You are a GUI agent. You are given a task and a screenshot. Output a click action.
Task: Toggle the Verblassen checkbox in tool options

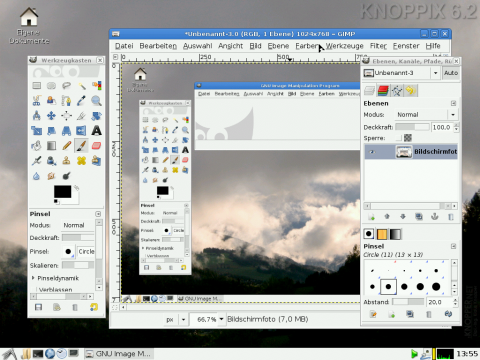pyautogui.click(x=35, y=289)
